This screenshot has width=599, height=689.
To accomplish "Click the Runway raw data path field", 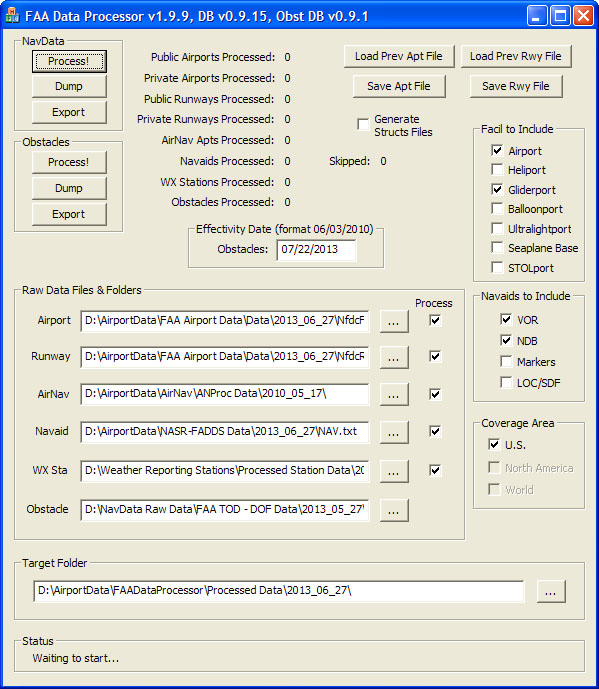I will click(x=225, y=356).
